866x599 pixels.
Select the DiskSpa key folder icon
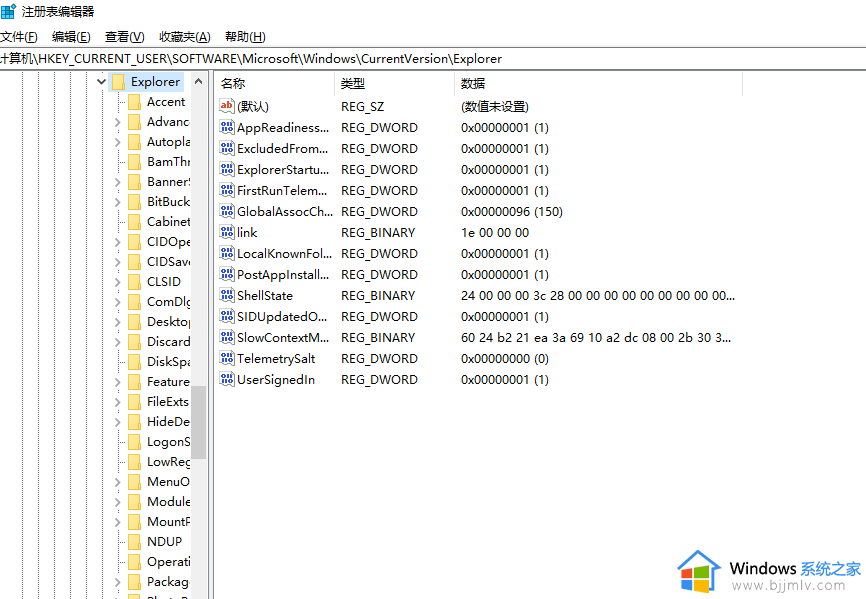(x=134, y=362)
